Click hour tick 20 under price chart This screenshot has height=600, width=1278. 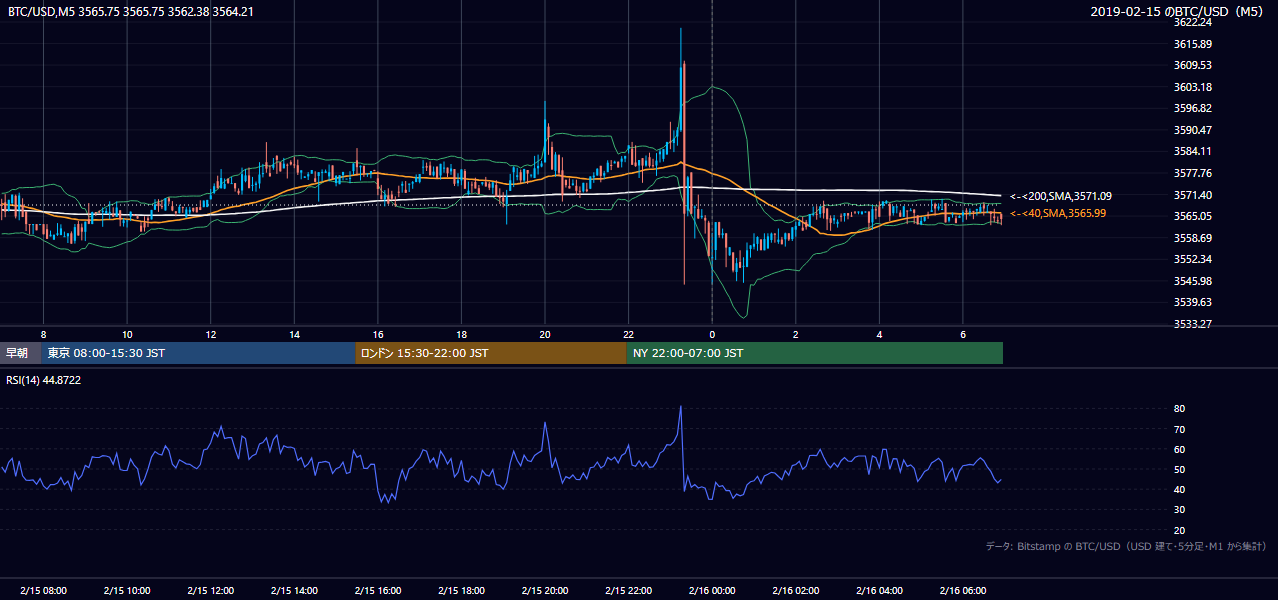coord(545,334)
